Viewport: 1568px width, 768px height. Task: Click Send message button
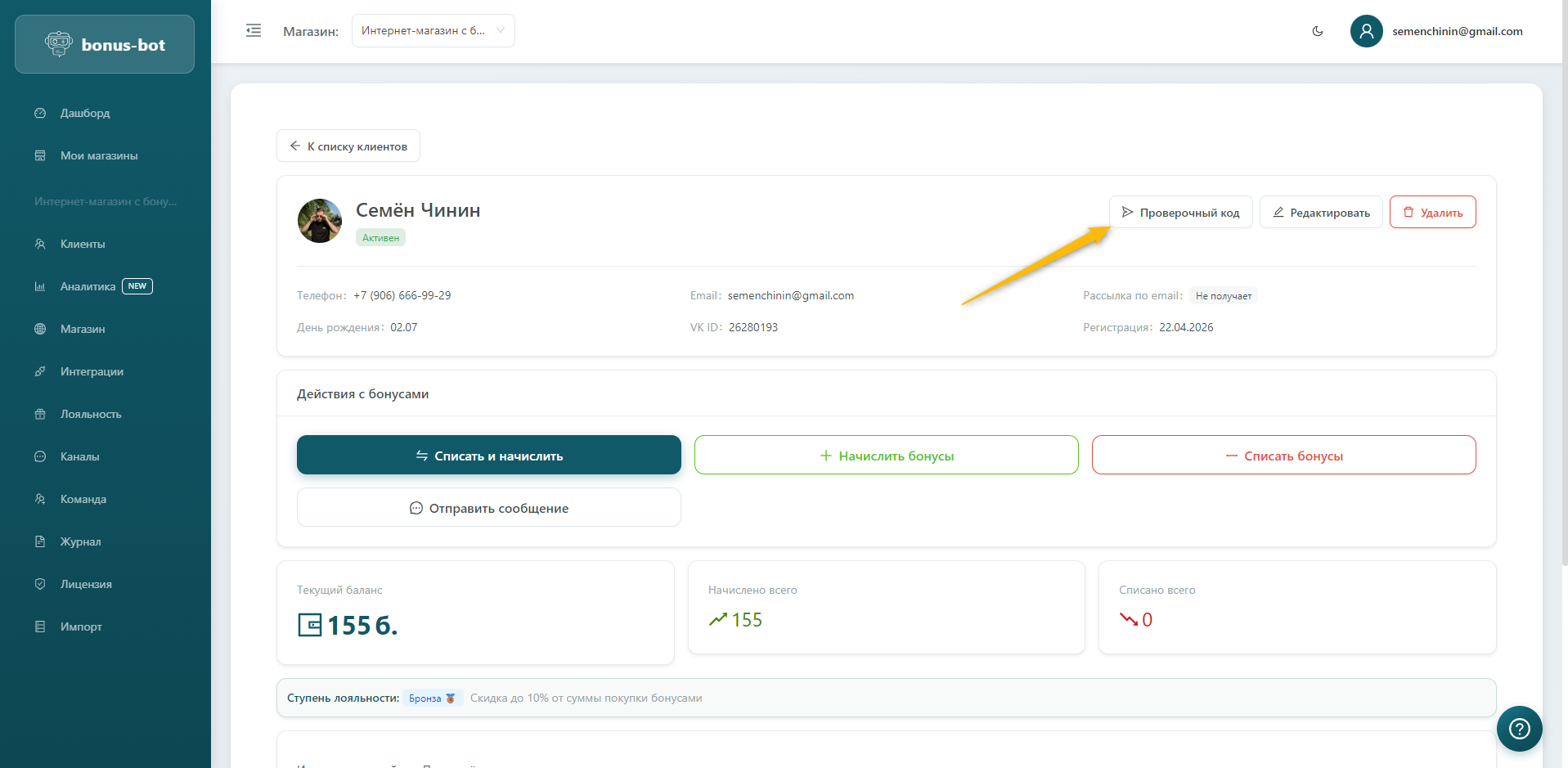488,508
